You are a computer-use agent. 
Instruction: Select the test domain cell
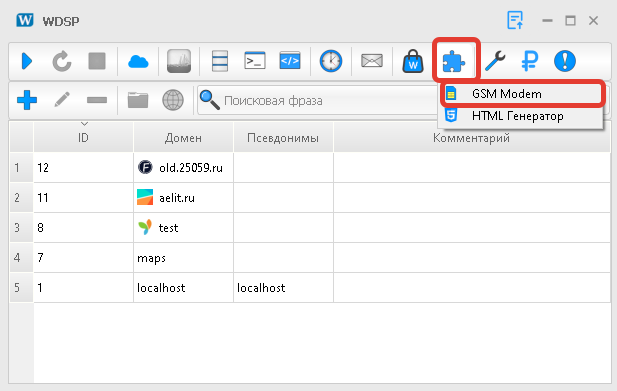(183, 227)
